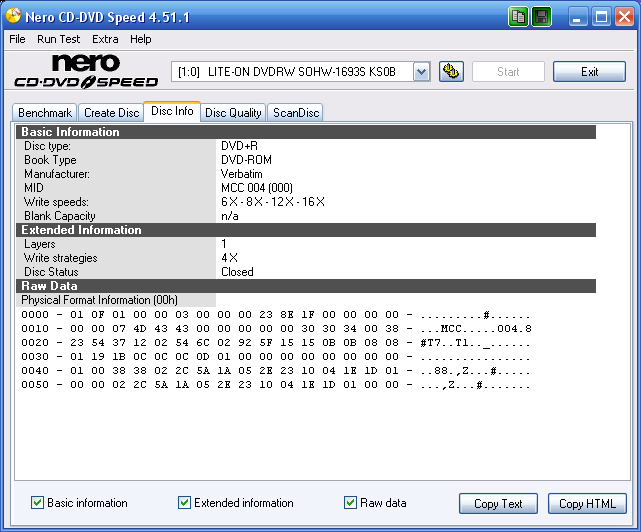Click the Blank Capacity label
The height and width of the screenshot is (532, 641).
point(60,216)
